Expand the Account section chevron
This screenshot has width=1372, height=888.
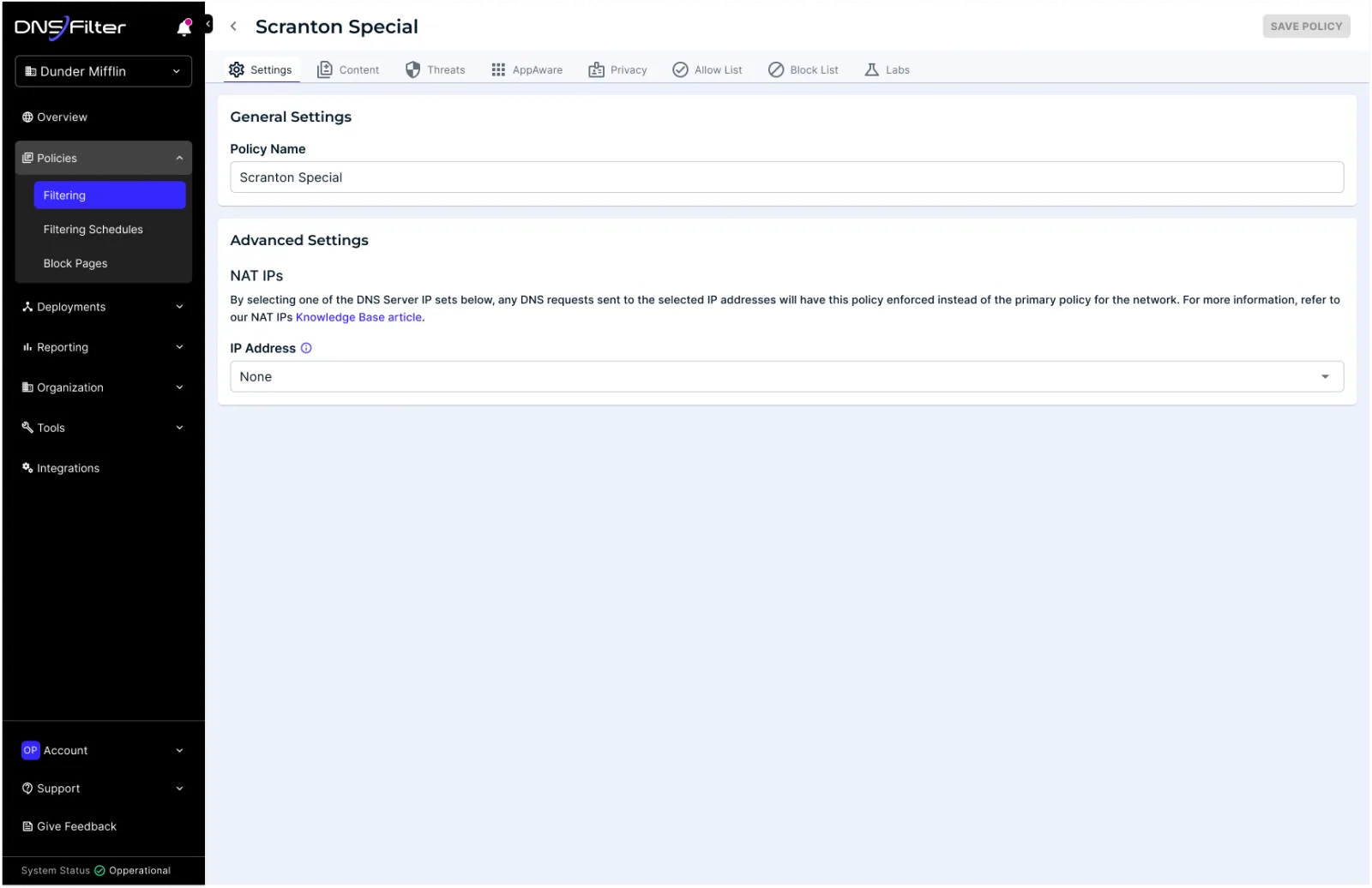[x=180, y=752]
